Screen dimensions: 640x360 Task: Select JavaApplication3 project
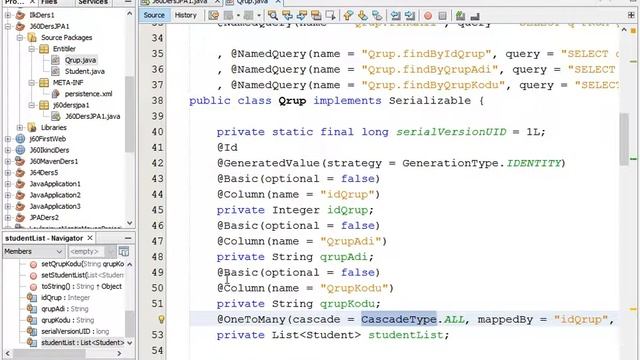click(x=55, y=207)
